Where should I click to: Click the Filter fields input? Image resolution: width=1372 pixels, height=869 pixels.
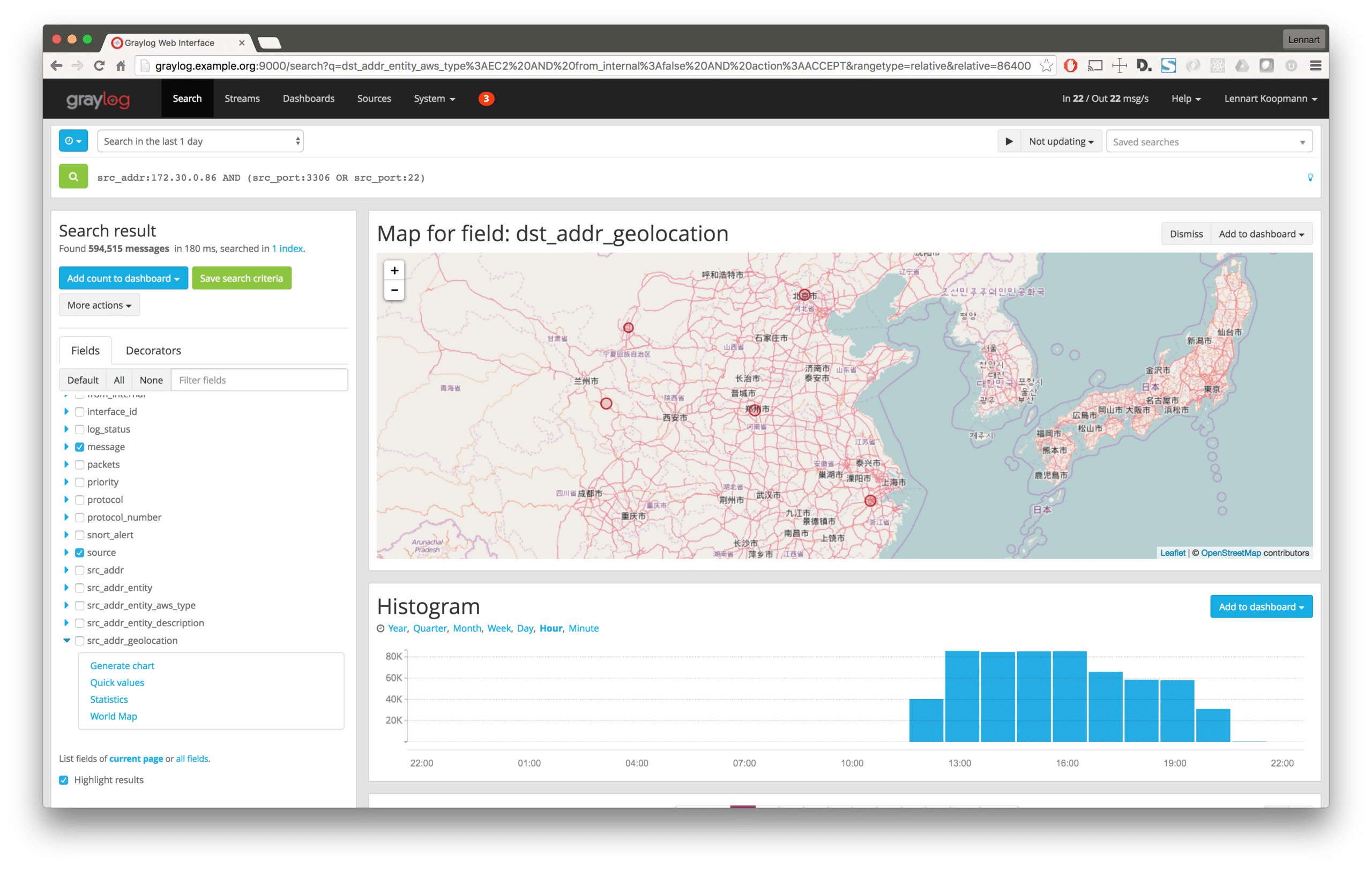(259, 380)
